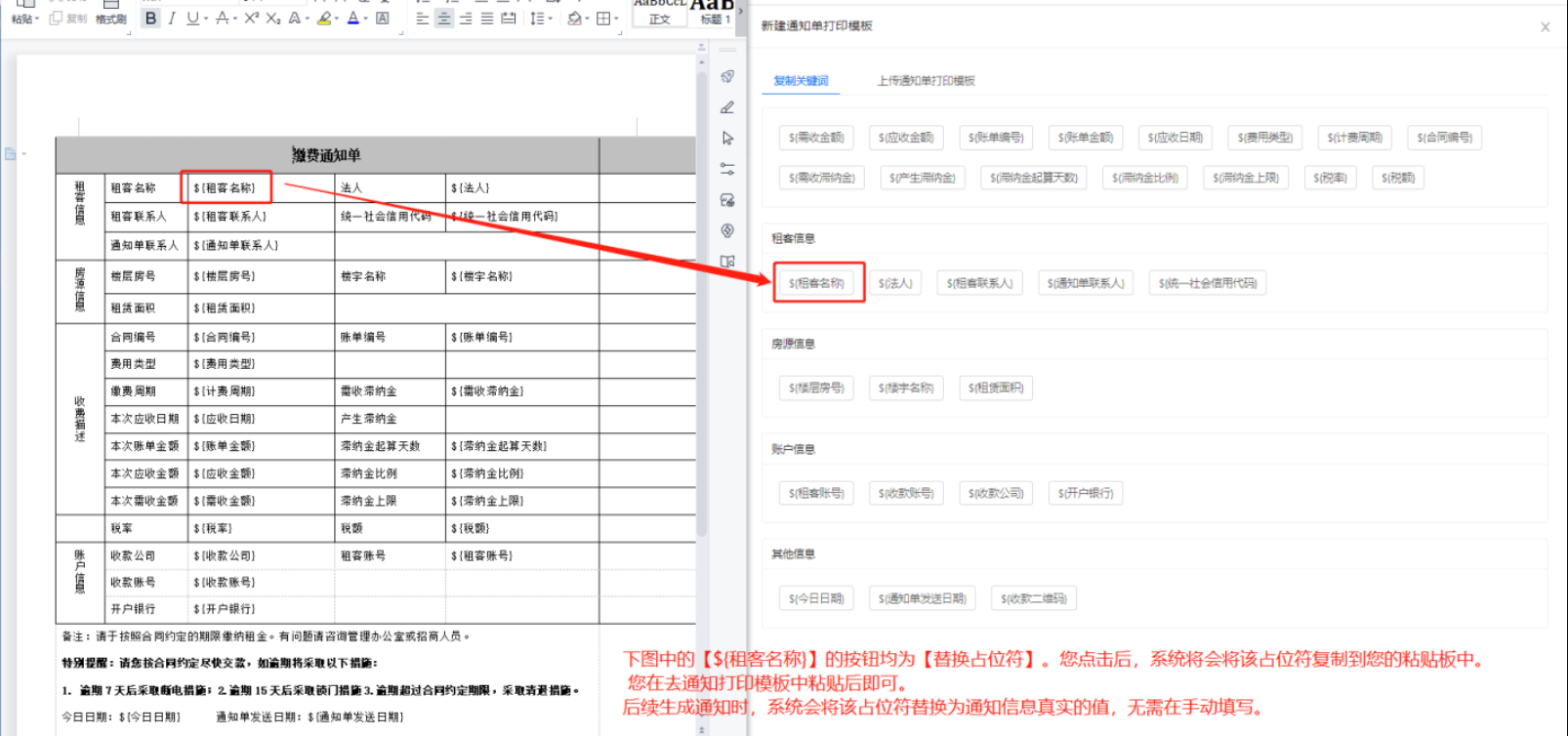Open the rocket icon in sidebar
Image resolution: width=1568 pixels, height=736 pixels.
[727, 76]
